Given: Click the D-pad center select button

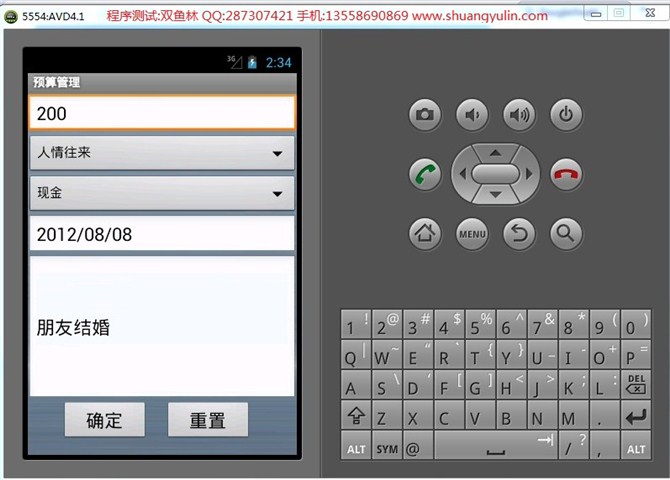Looking at the screenshot, I should click(495, 174).
